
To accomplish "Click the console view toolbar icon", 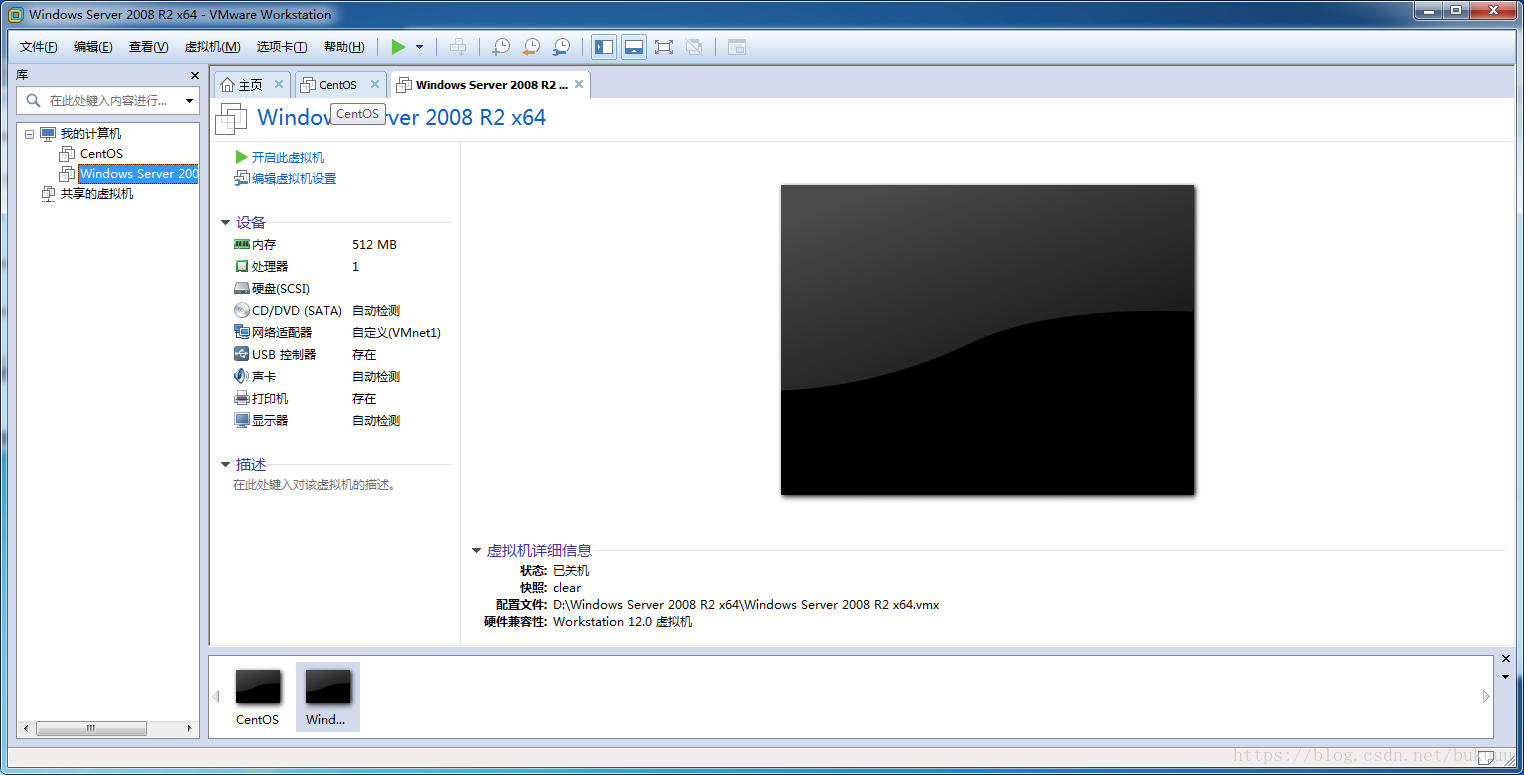I will click(x=737, y=47).
